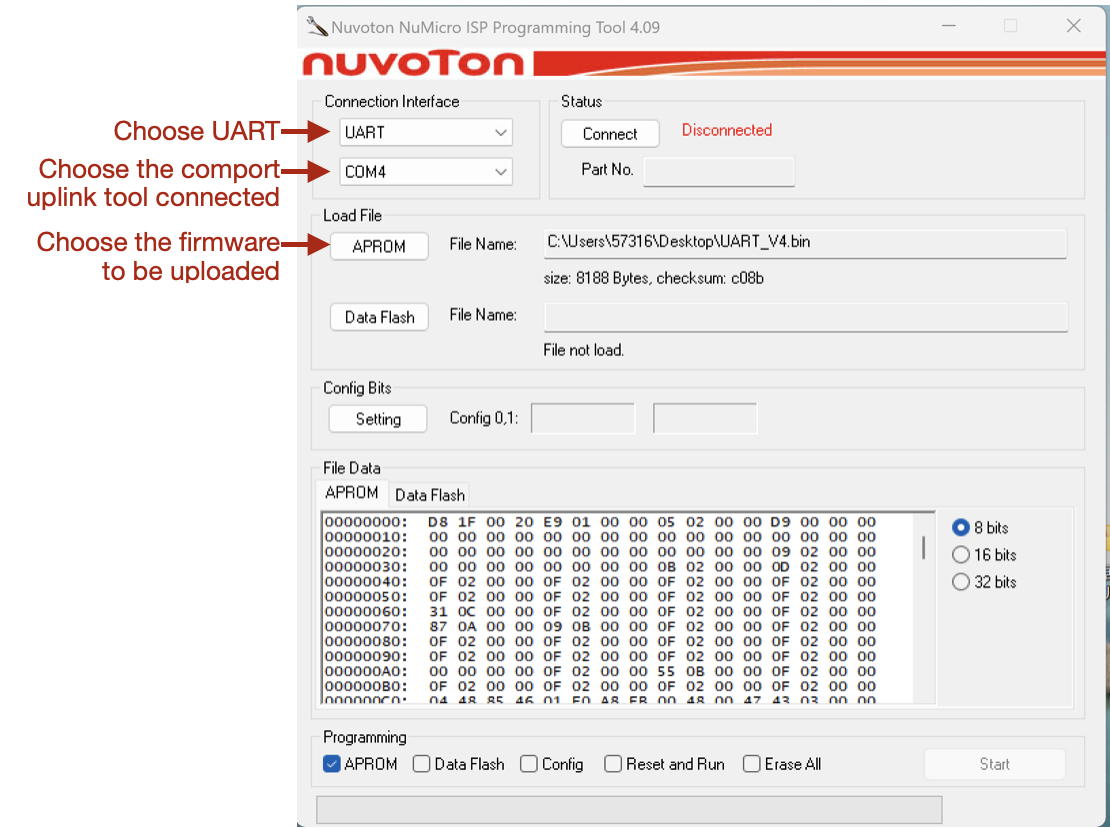Uncheck the APROM programming checkbox

333,764
